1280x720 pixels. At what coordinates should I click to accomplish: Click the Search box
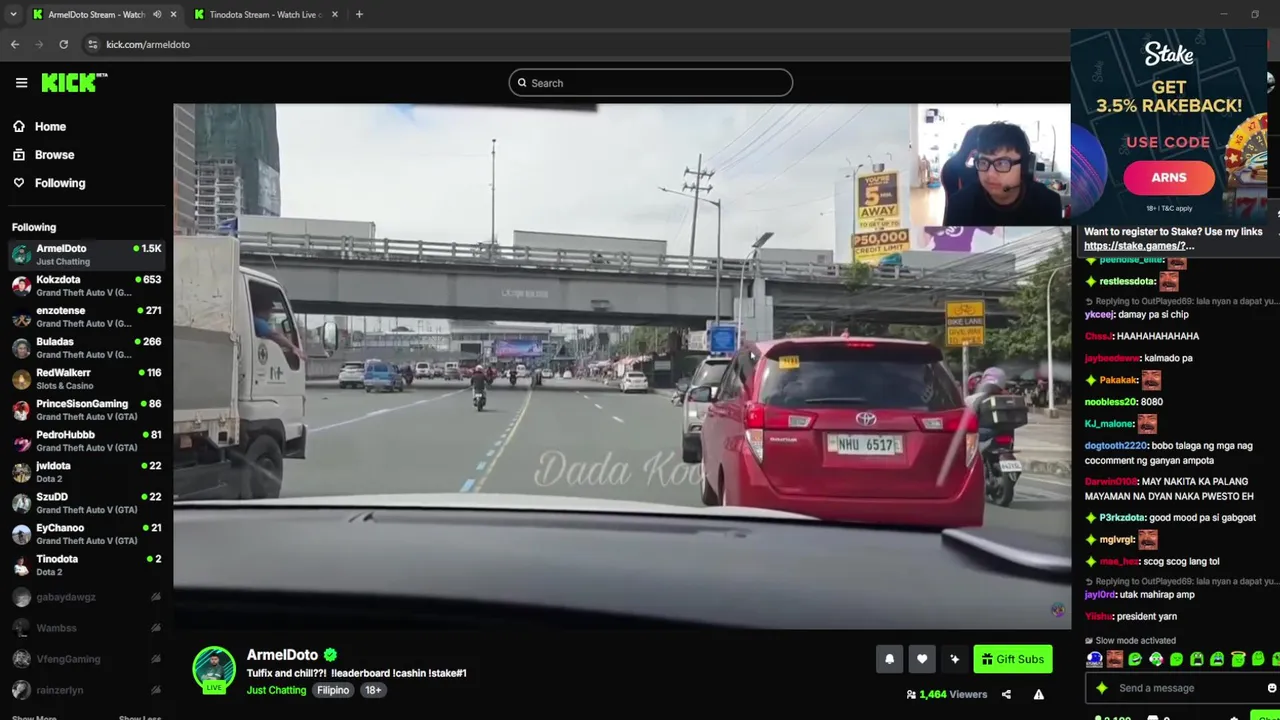[x=651, y=83]
